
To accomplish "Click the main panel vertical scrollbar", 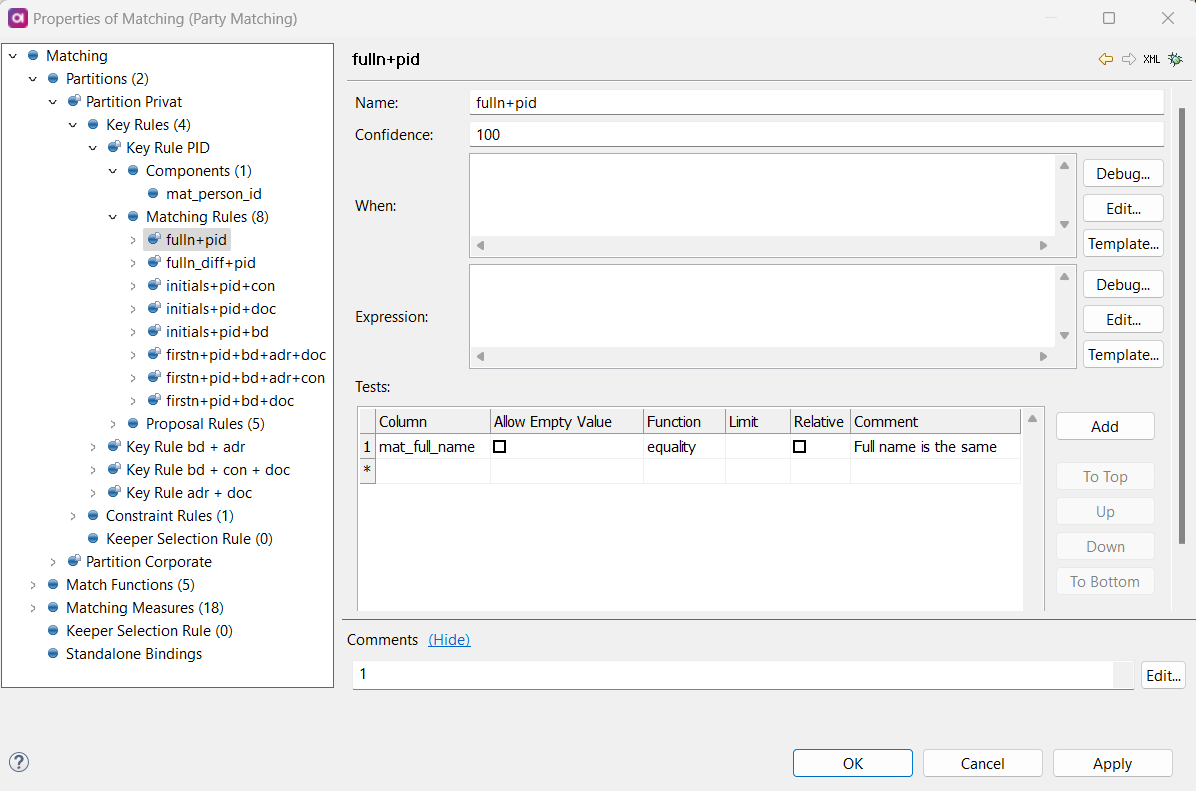I will point(1182,326).
